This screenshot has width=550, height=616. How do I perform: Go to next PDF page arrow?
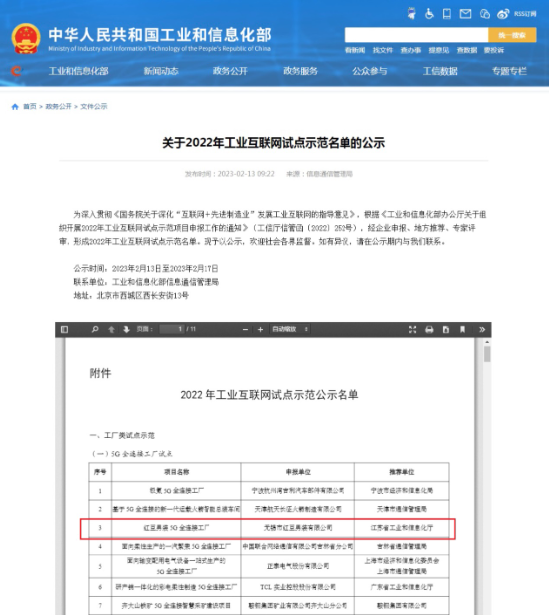126,329
